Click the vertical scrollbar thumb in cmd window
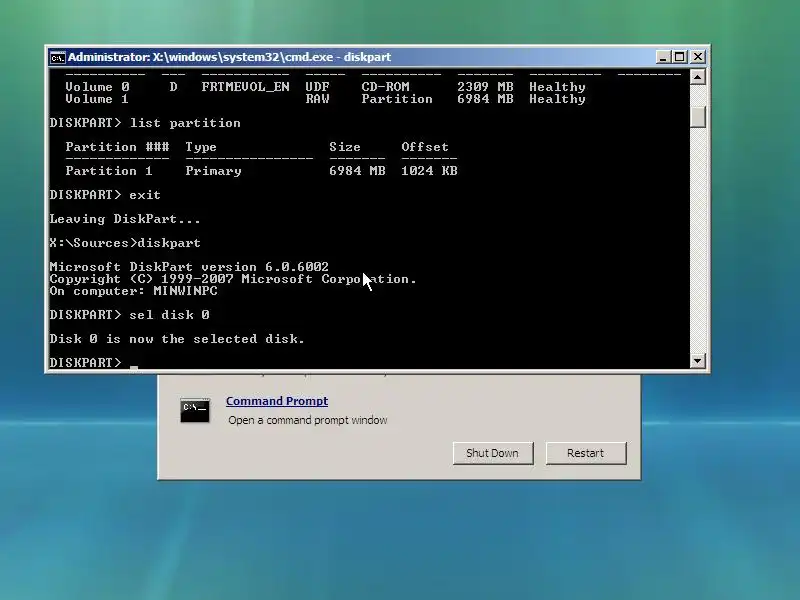 697,117
